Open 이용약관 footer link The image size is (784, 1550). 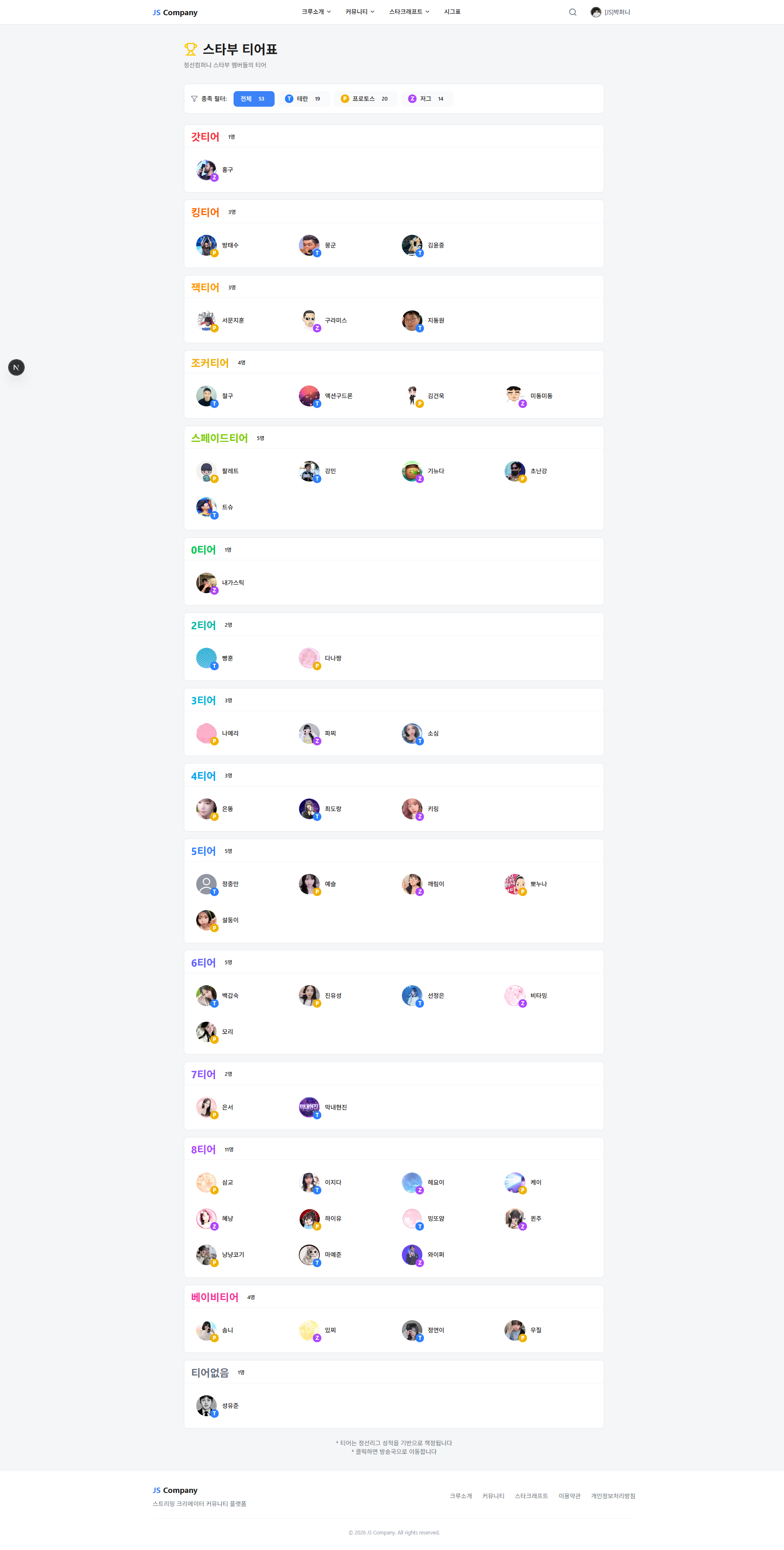569,1495
